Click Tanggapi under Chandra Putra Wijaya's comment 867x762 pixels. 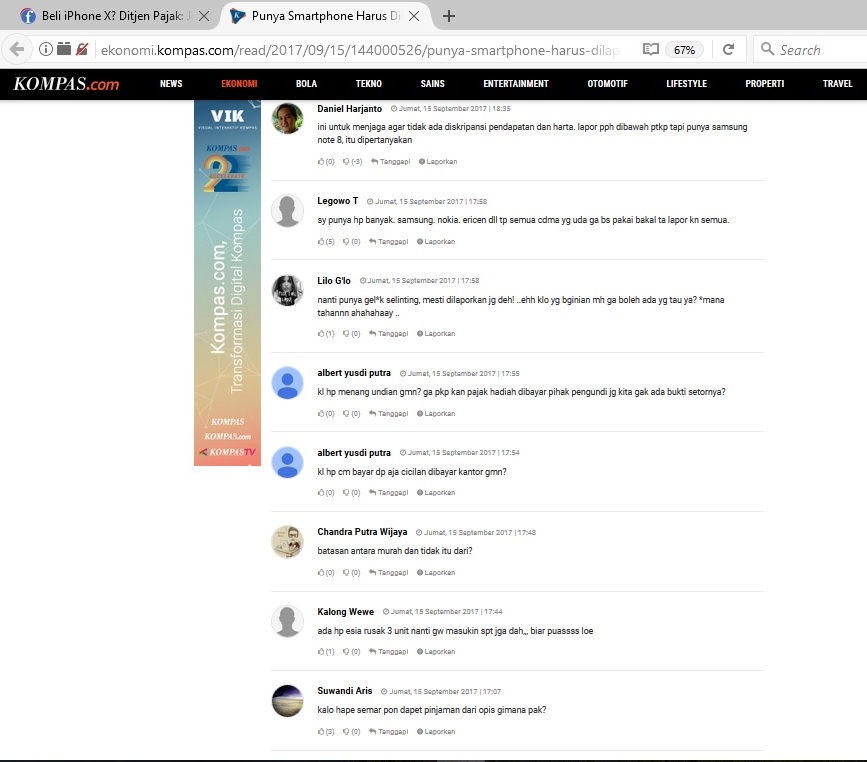click(390, 573)
